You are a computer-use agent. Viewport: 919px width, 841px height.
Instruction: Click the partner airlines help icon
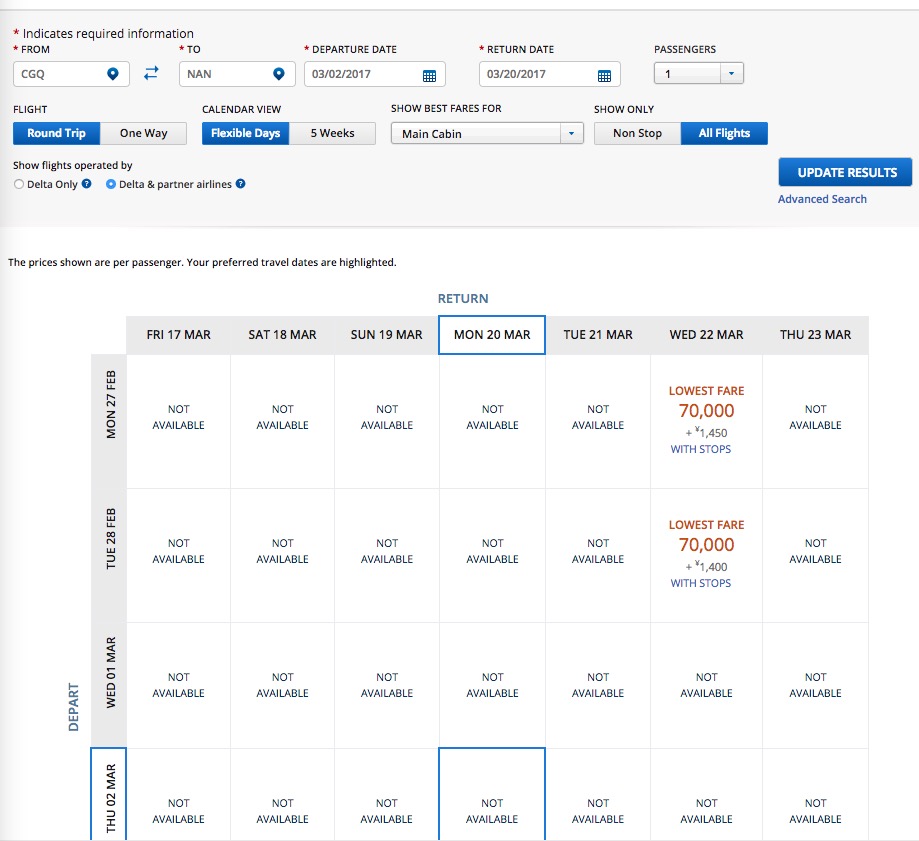(241, 184)
